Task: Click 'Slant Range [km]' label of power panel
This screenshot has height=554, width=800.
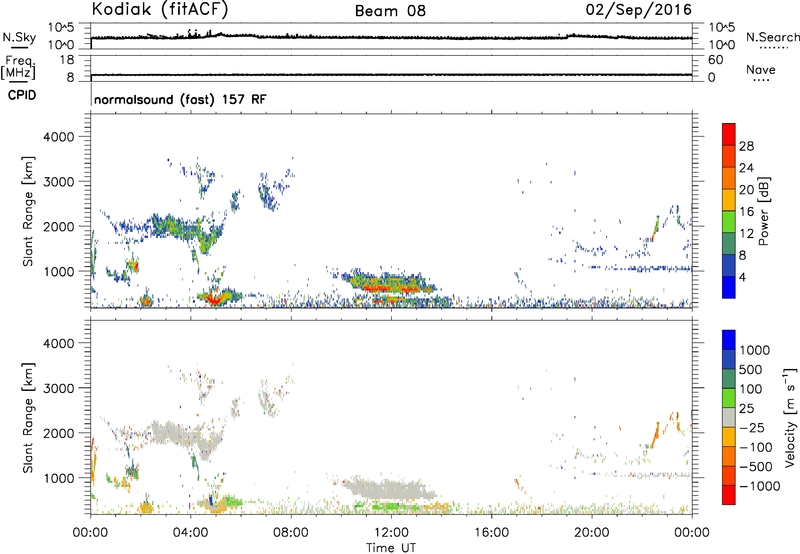Action: (x=28, y=211)
